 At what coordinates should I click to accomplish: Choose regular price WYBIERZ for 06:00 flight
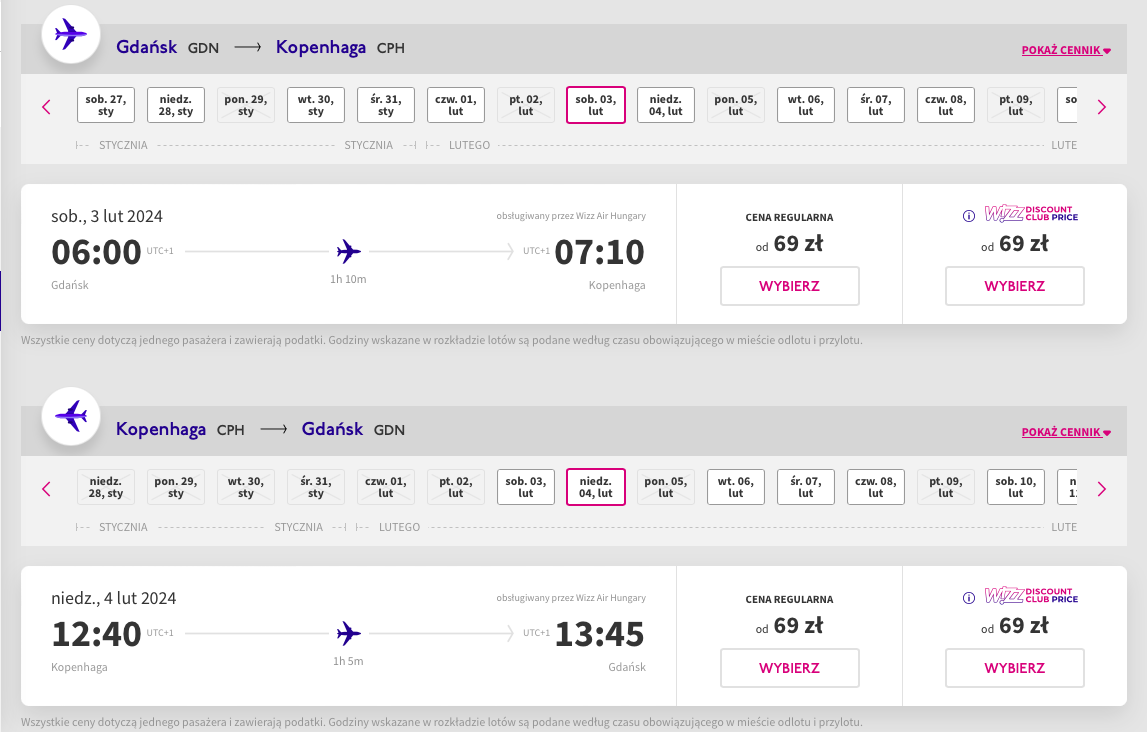click(x=789, y=286)
